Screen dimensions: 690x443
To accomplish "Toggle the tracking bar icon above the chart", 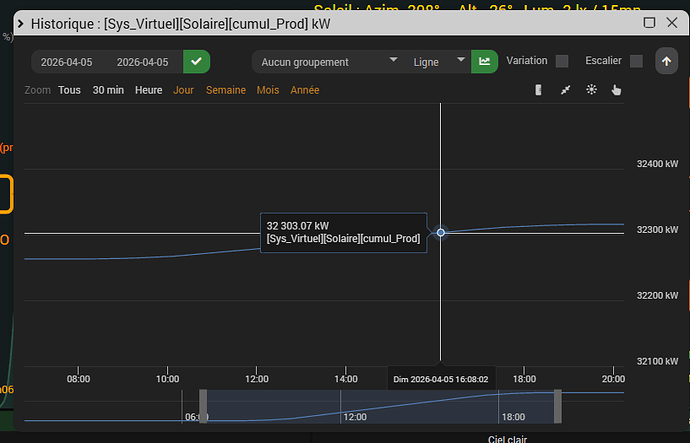I will coord(538,90).
